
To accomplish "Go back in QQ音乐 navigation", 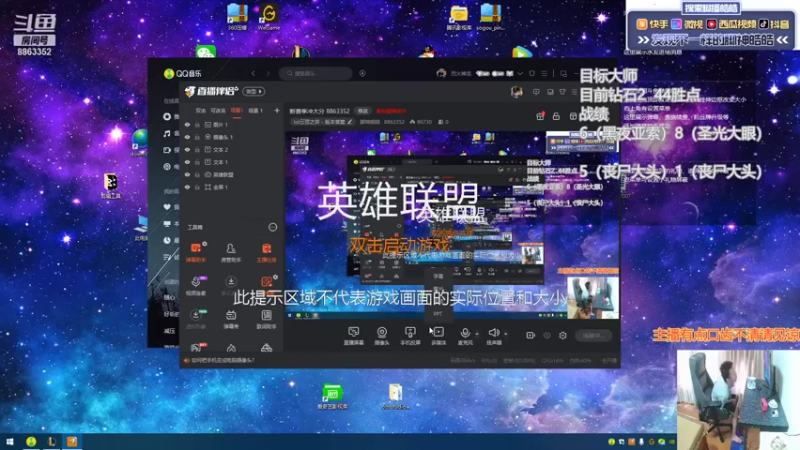I will pyautogui.click(x=253, y=73).
